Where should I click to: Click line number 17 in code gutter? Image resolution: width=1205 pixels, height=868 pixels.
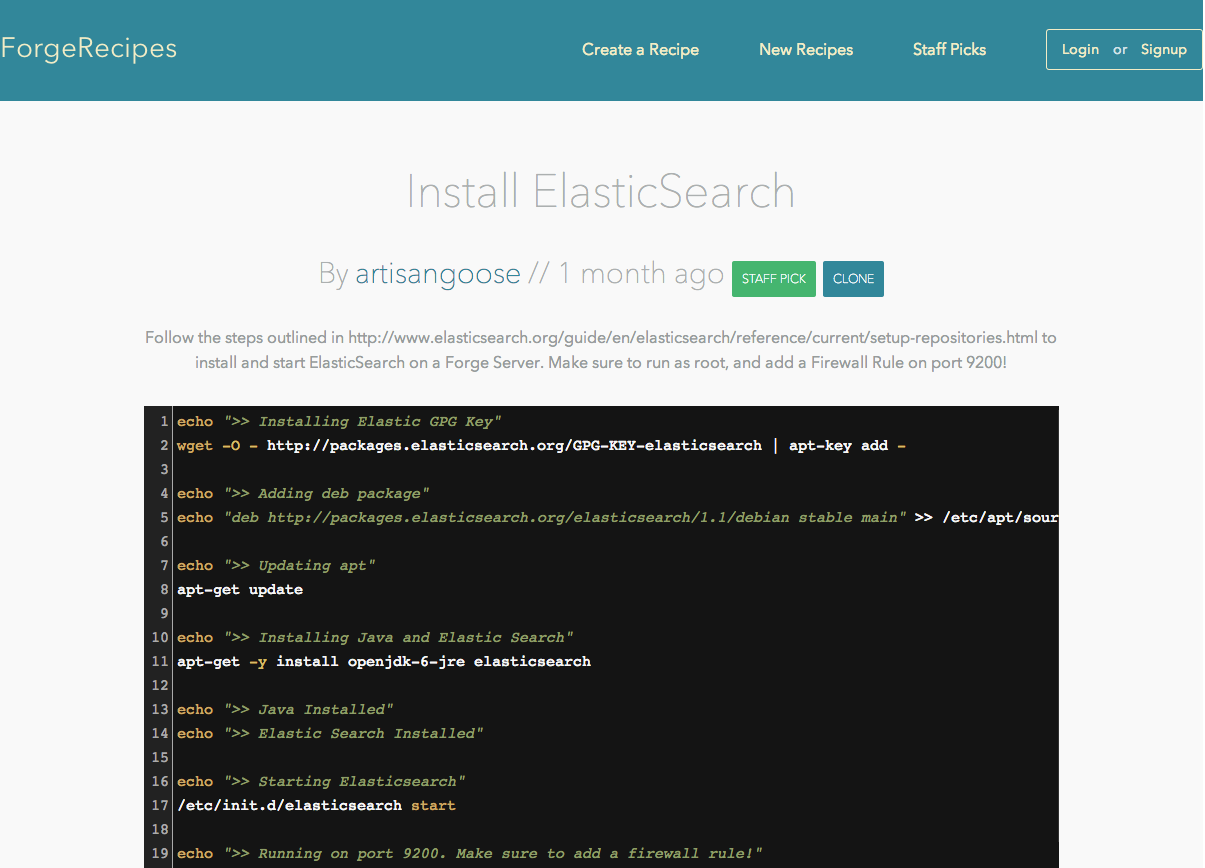point(160,805)
